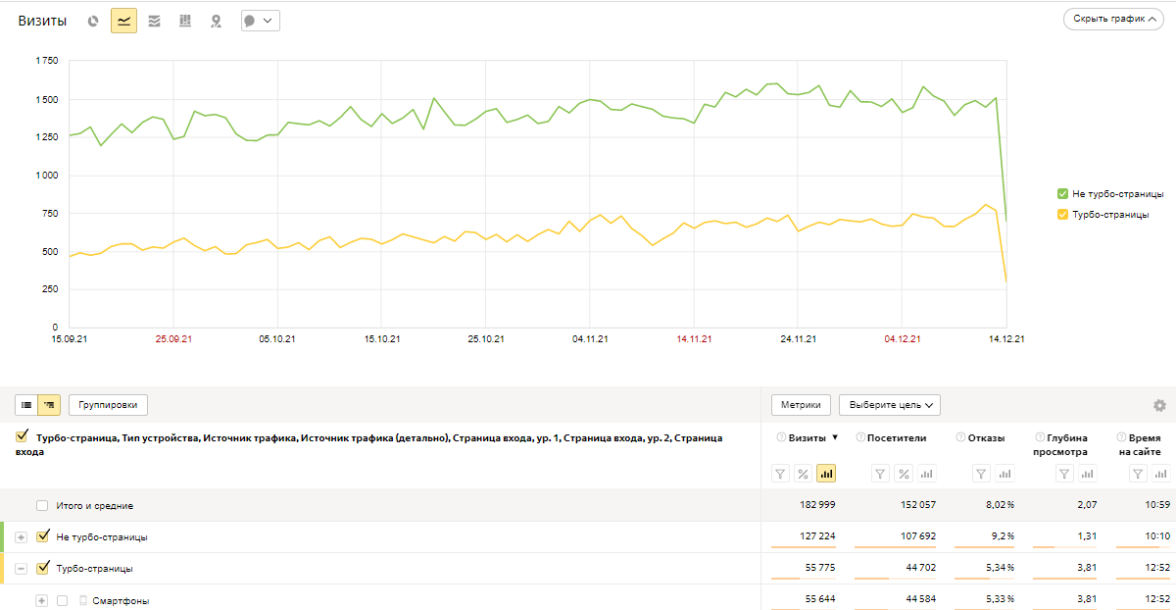Select the stacked area chart icon
This screenshot has width=1176, height=610.
(154, 21)
